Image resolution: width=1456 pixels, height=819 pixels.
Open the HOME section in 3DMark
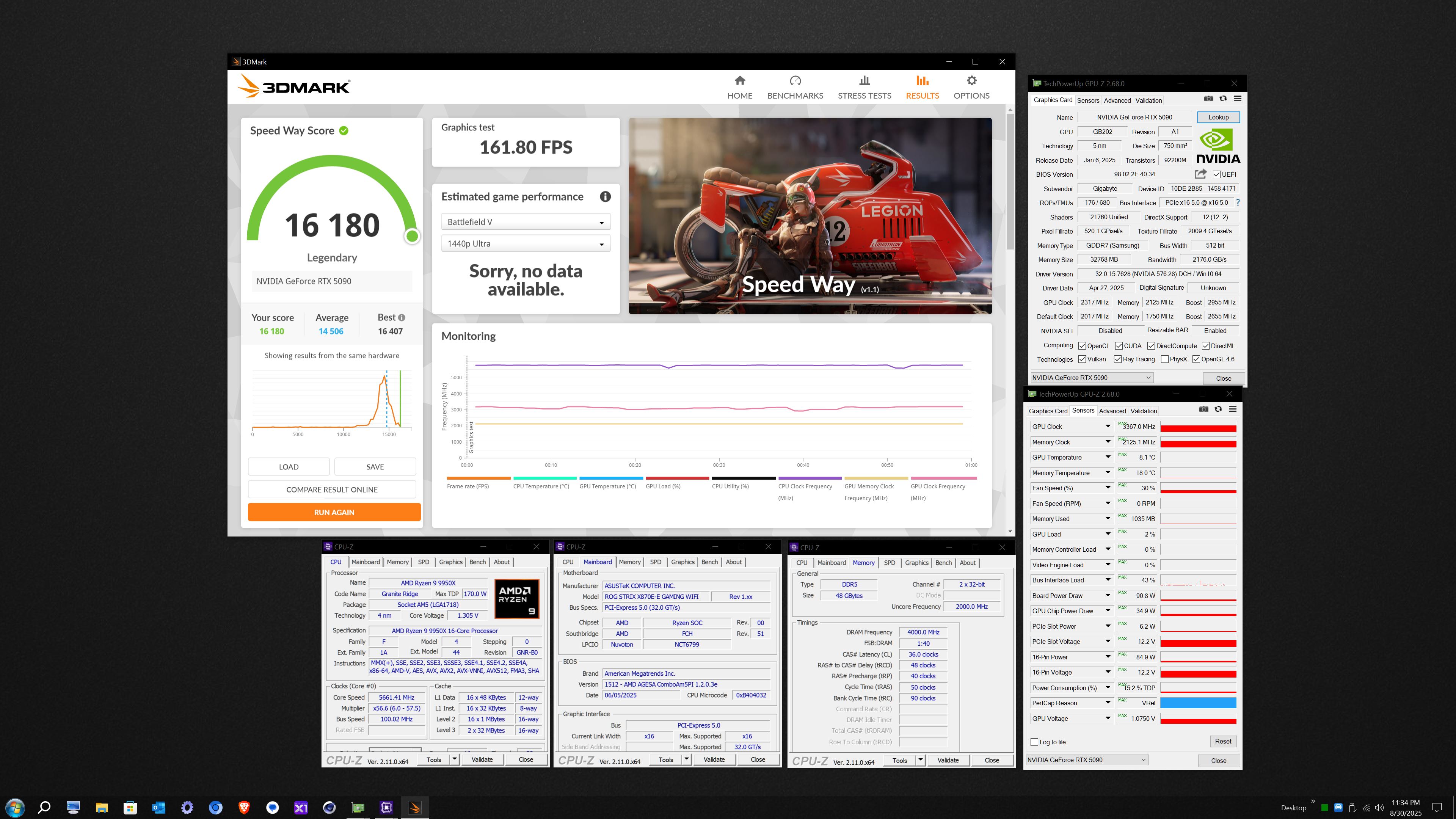(x=739, y=88)
